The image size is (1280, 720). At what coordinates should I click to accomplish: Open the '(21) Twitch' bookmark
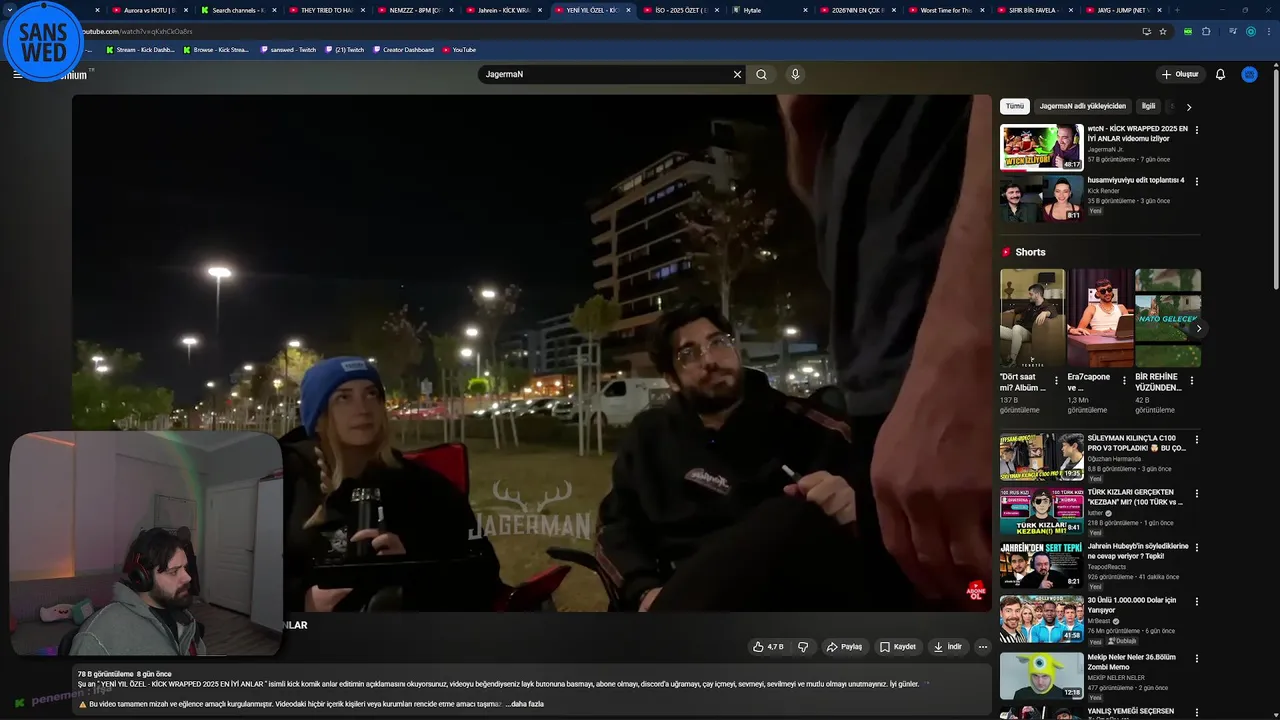(344, 49)
